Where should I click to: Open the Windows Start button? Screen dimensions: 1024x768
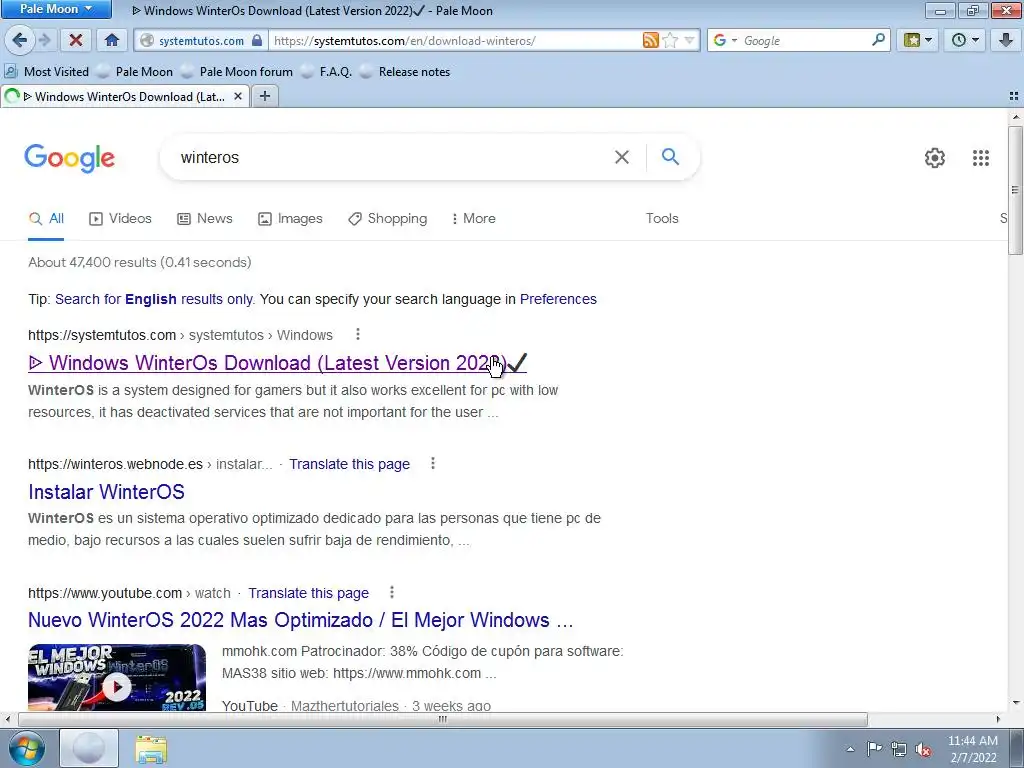[x=27, y=748]
